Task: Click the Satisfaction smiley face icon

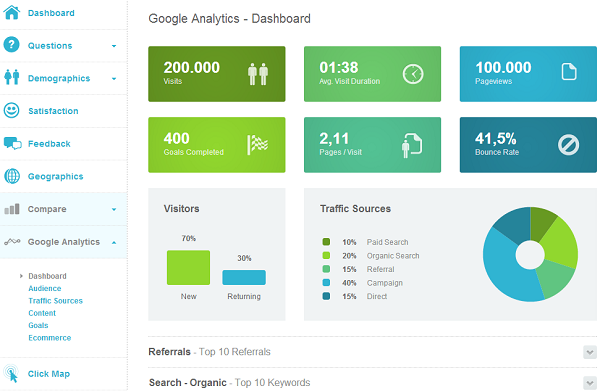Action: [x=11, y=111]
